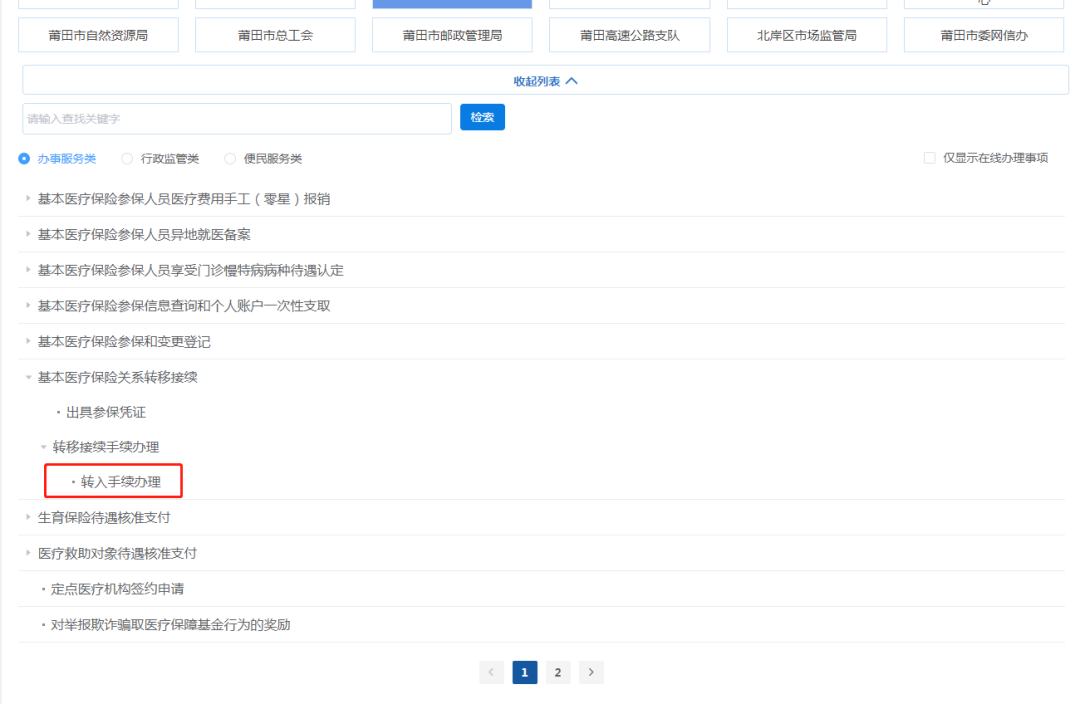Screen dimensions: 1080x704
Task: Click the 检索 search button
Action: tap(482, 118)
